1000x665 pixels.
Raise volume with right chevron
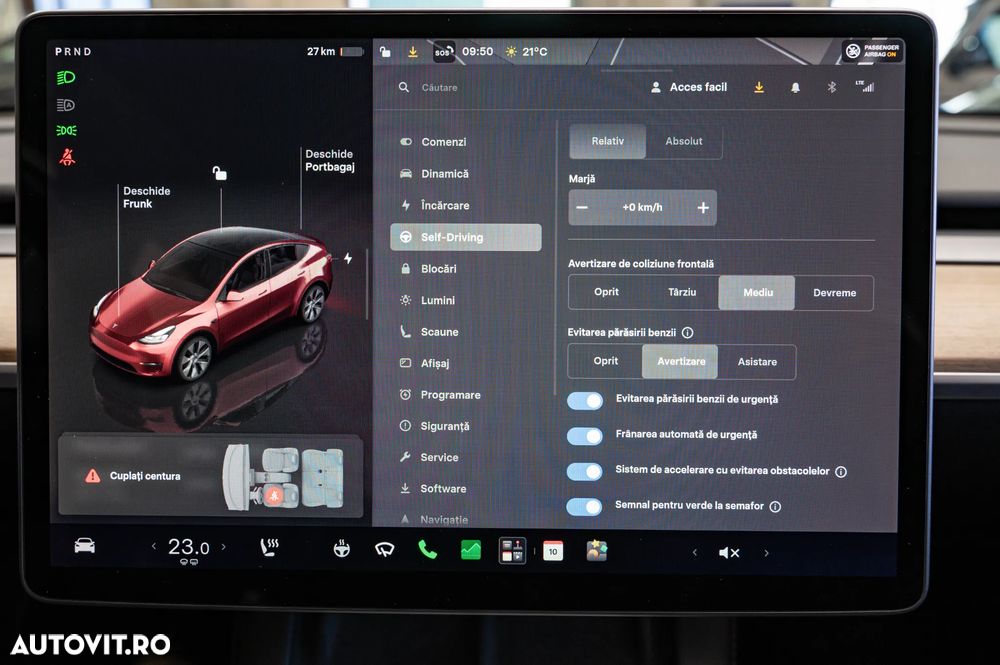(766, 553)
